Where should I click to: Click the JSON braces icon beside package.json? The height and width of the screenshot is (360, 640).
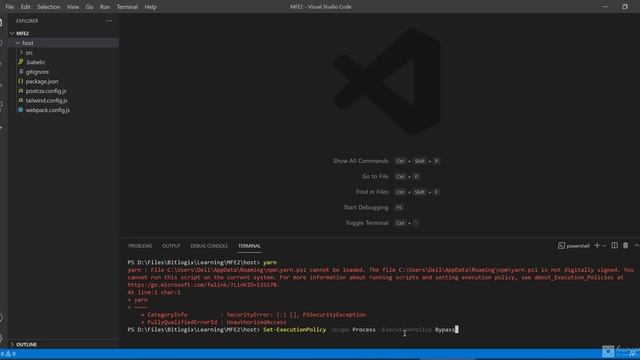click(20, 81)
